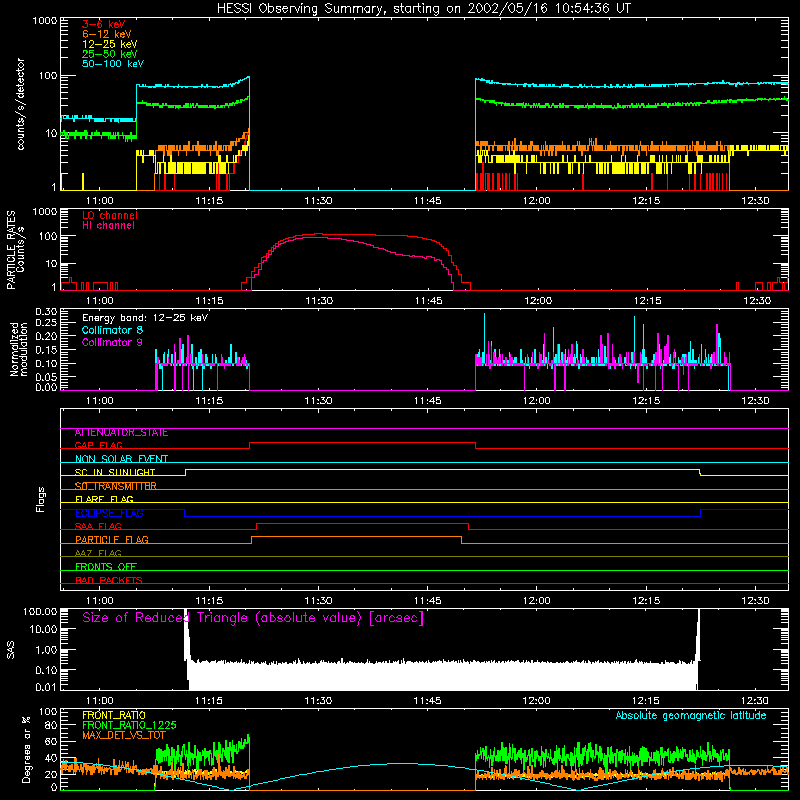Click the ECLIPSE_FLAG label

pyautogui.click(x=109, y=513)
